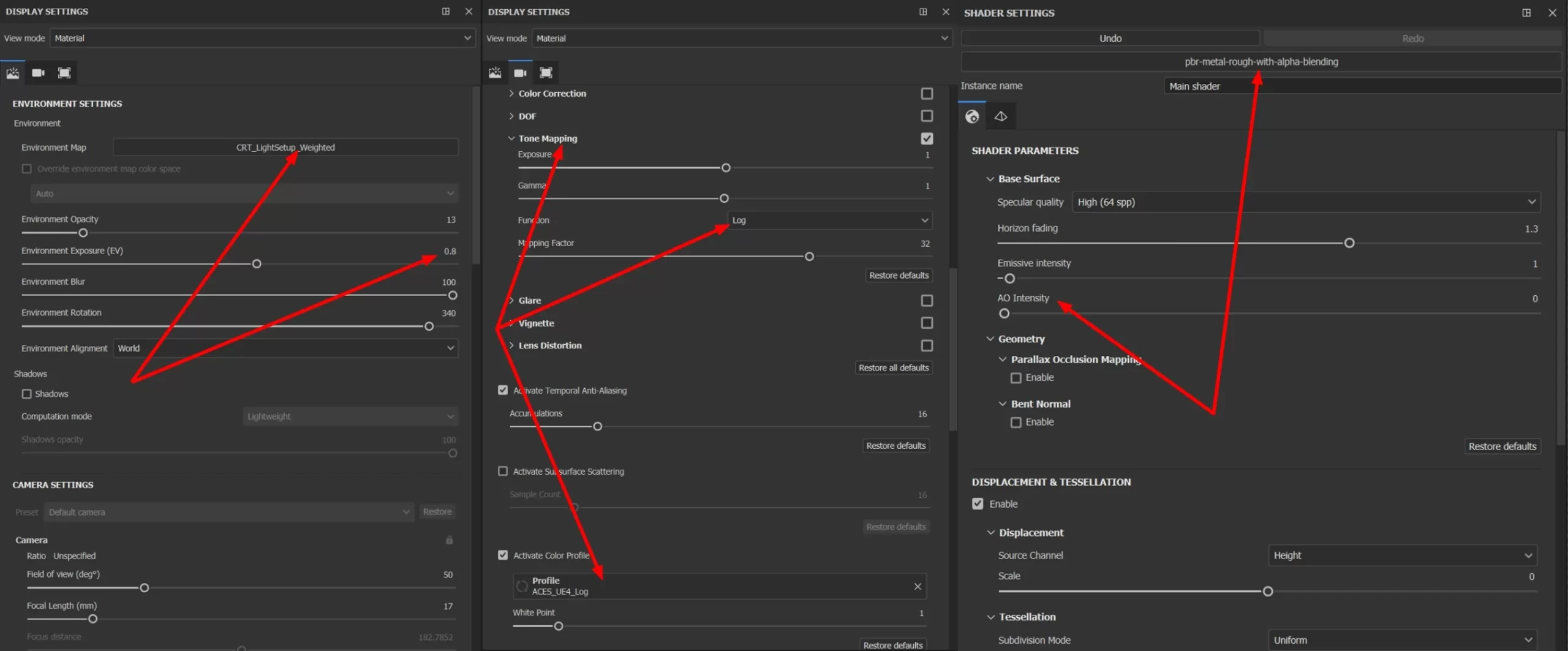This screenshot has height=651, width=1568.
Task: Disable the Tone Mapping checkbox
Action: [927, 138]
